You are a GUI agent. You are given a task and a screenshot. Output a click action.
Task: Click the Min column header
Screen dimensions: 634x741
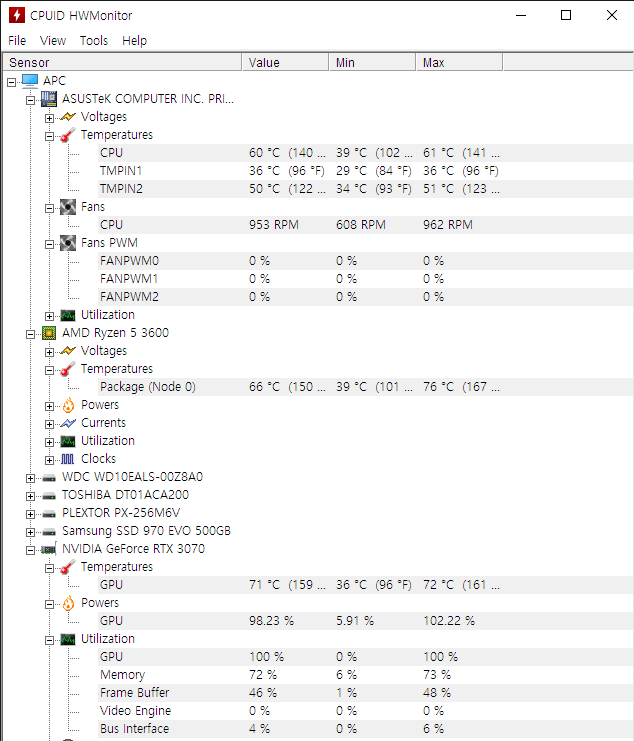pyautogui.click(x=372, y=62)
